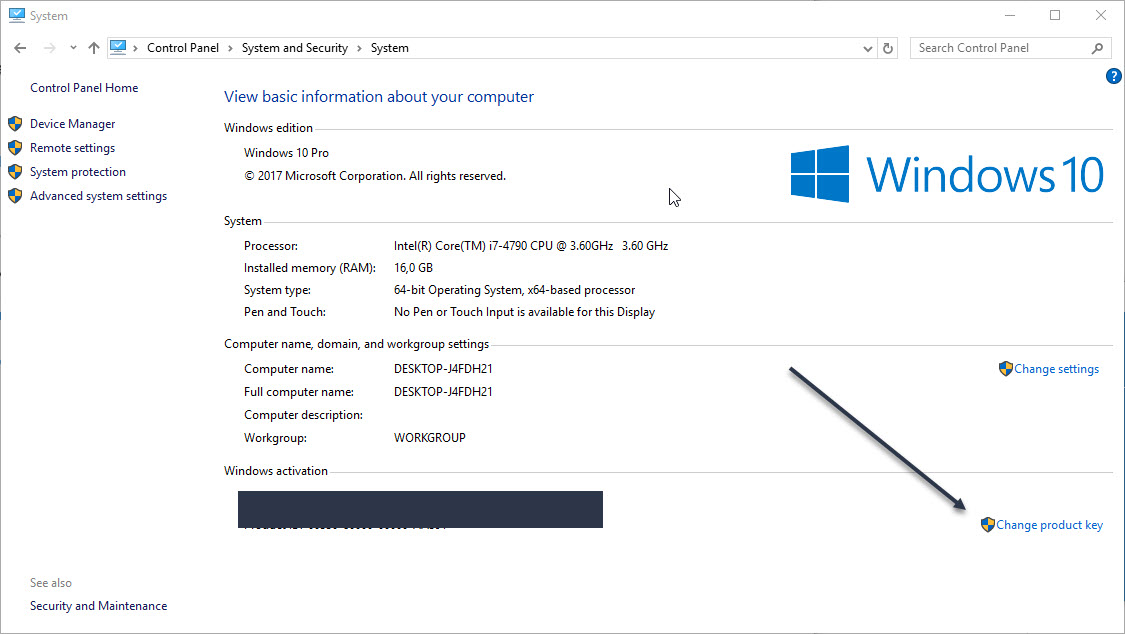Click the shield icon beside Change product key

987,524
